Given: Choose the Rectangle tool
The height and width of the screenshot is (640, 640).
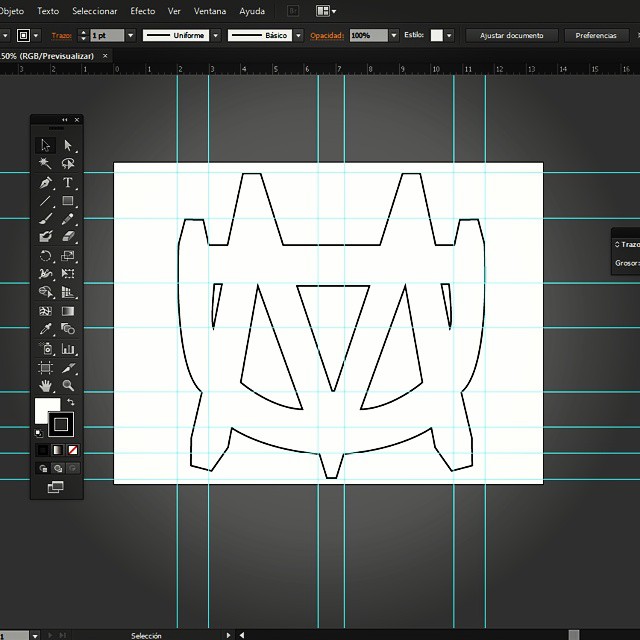Looking at the screenshot, I should tap(68, 200).
